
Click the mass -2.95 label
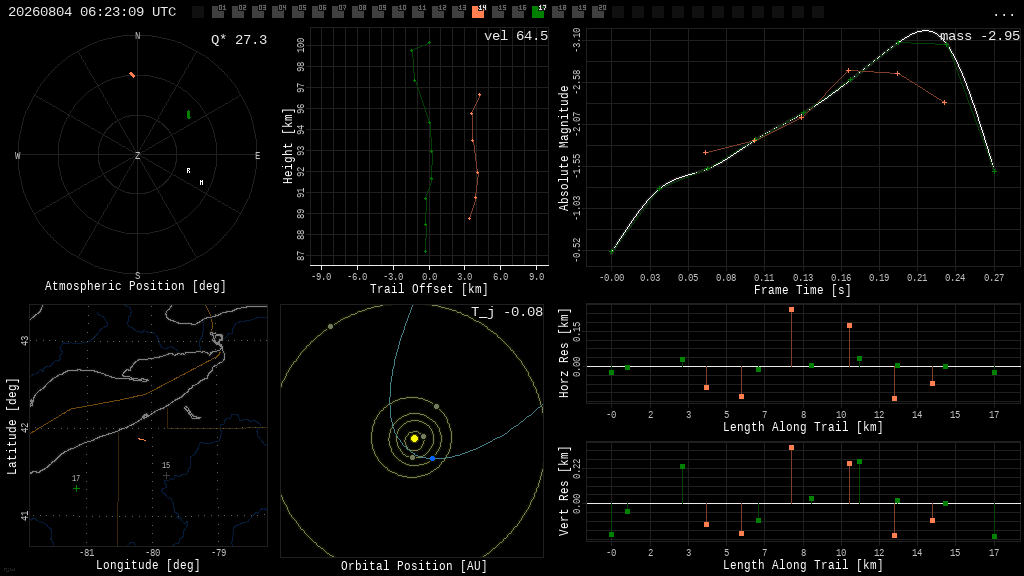click(x=980, y=36)
